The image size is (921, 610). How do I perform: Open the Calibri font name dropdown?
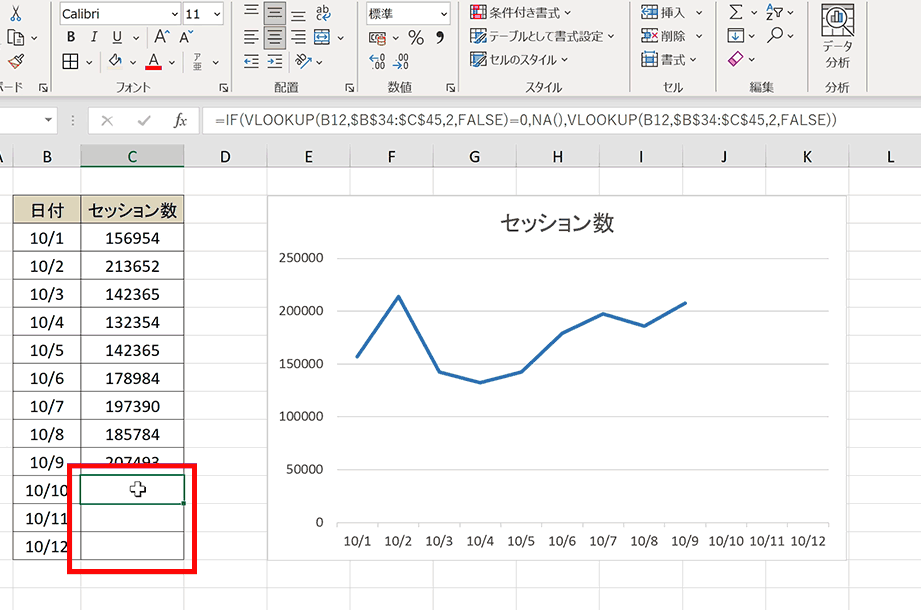[x=175, y=14]
